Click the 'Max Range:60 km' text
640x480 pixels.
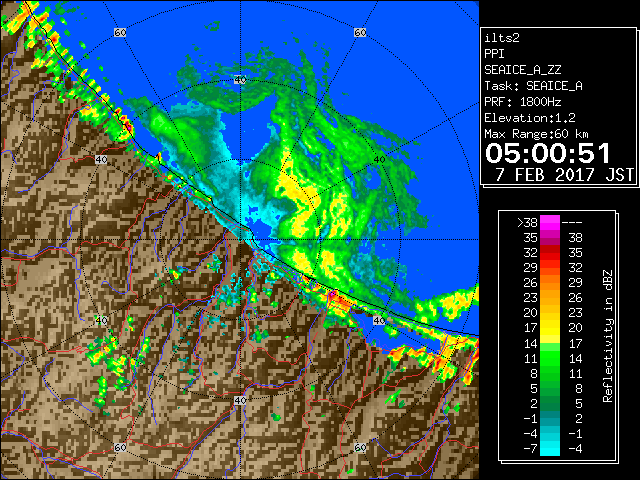(x=536, y=134)
